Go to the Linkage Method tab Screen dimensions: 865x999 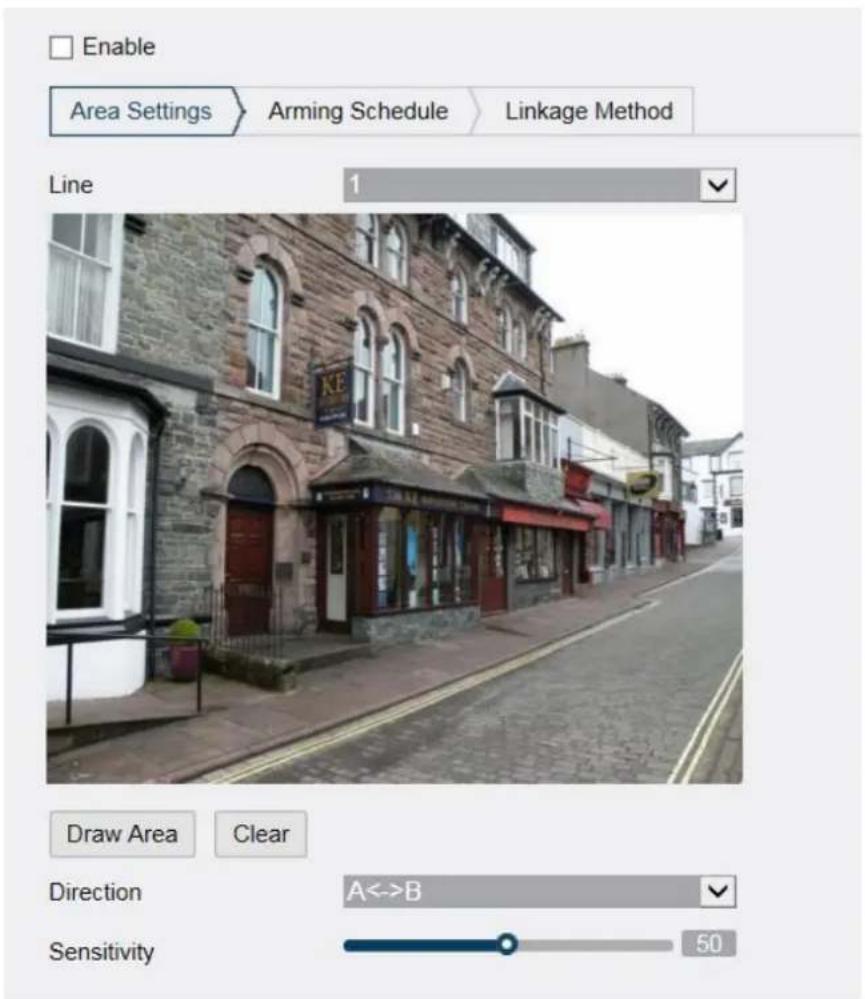tap(589, 111)
